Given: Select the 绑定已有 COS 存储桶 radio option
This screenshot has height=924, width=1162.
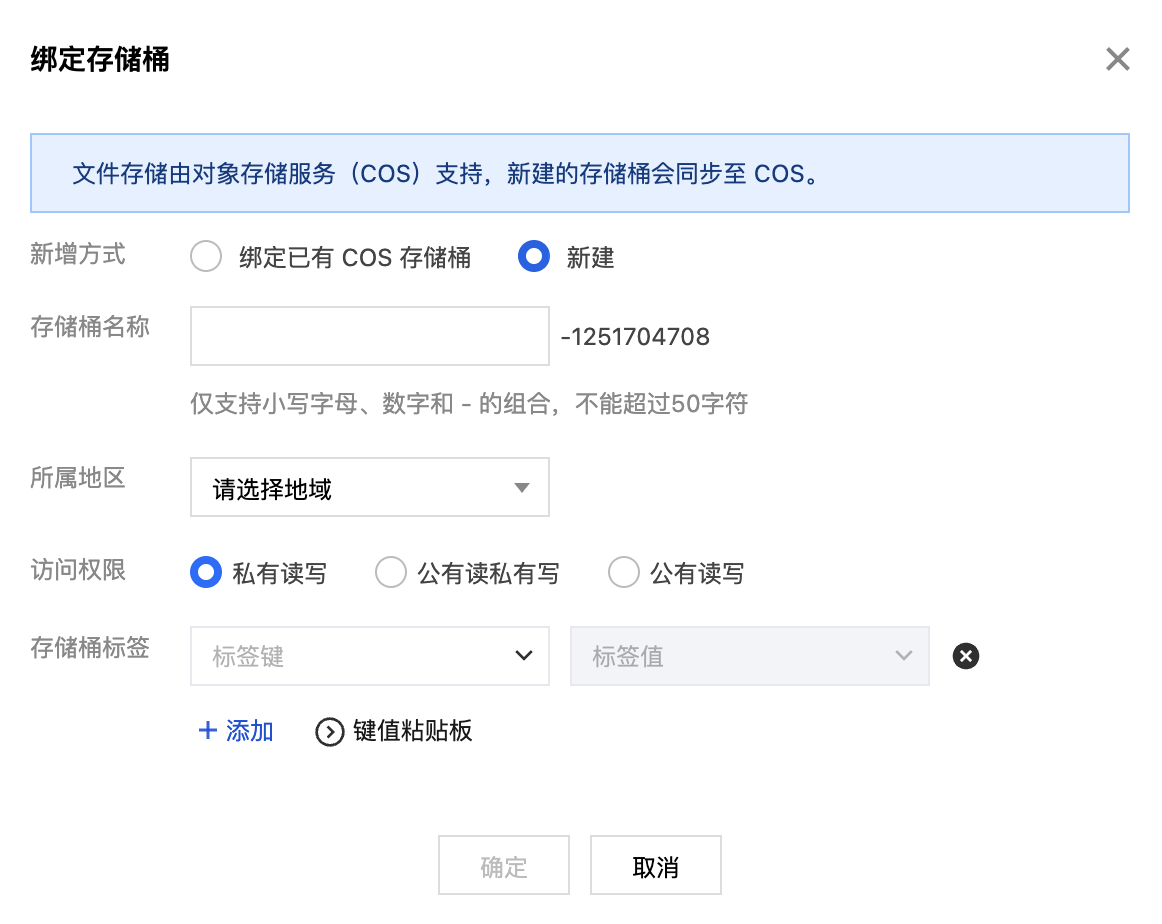Looking at the screenshot, I should point(206,258).
